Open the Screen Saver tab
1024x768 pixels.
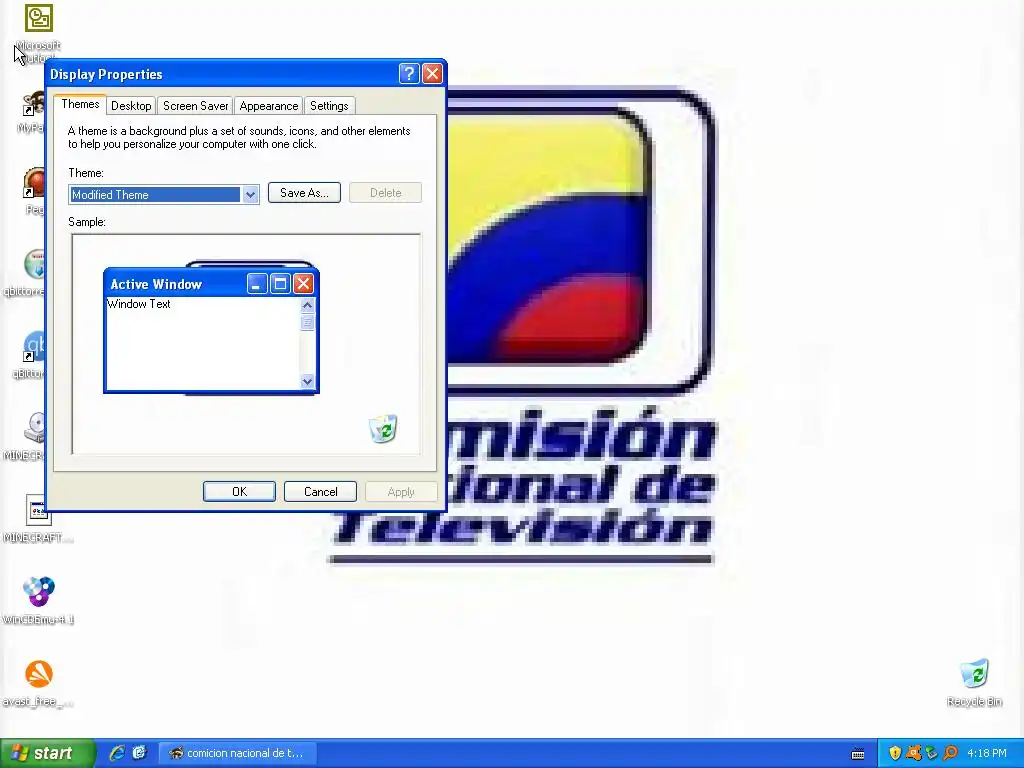(x=195, y=106)
